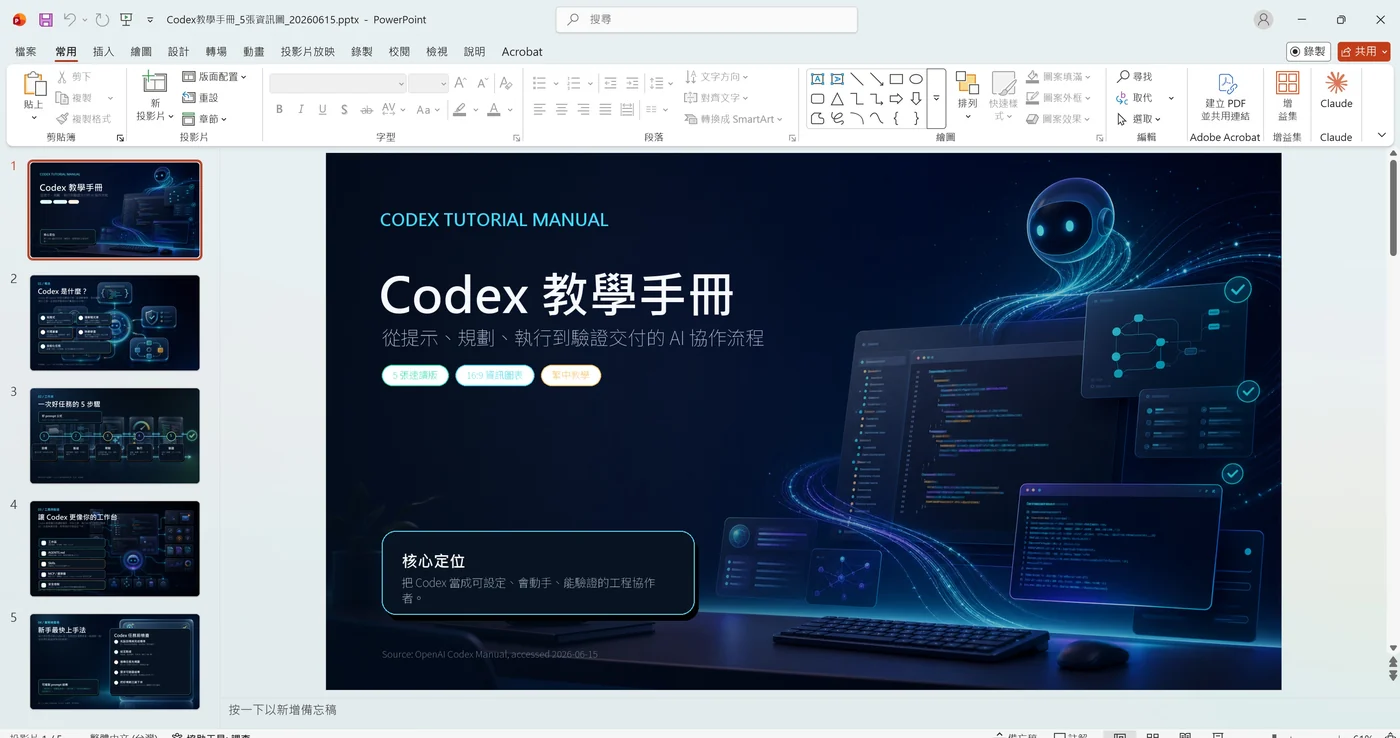Image resolution: width=1400 pixels, height=738 pixels.
Task: Switch to the Animations (動畫) tab
Action: click(254, 51)
